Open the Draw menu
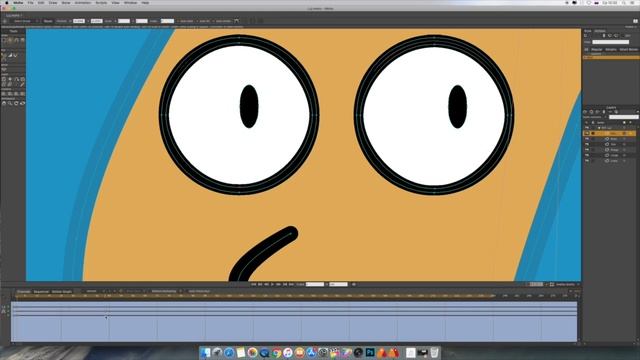Image resolution: width=640 pixels, height=360 pixels. 53,2
